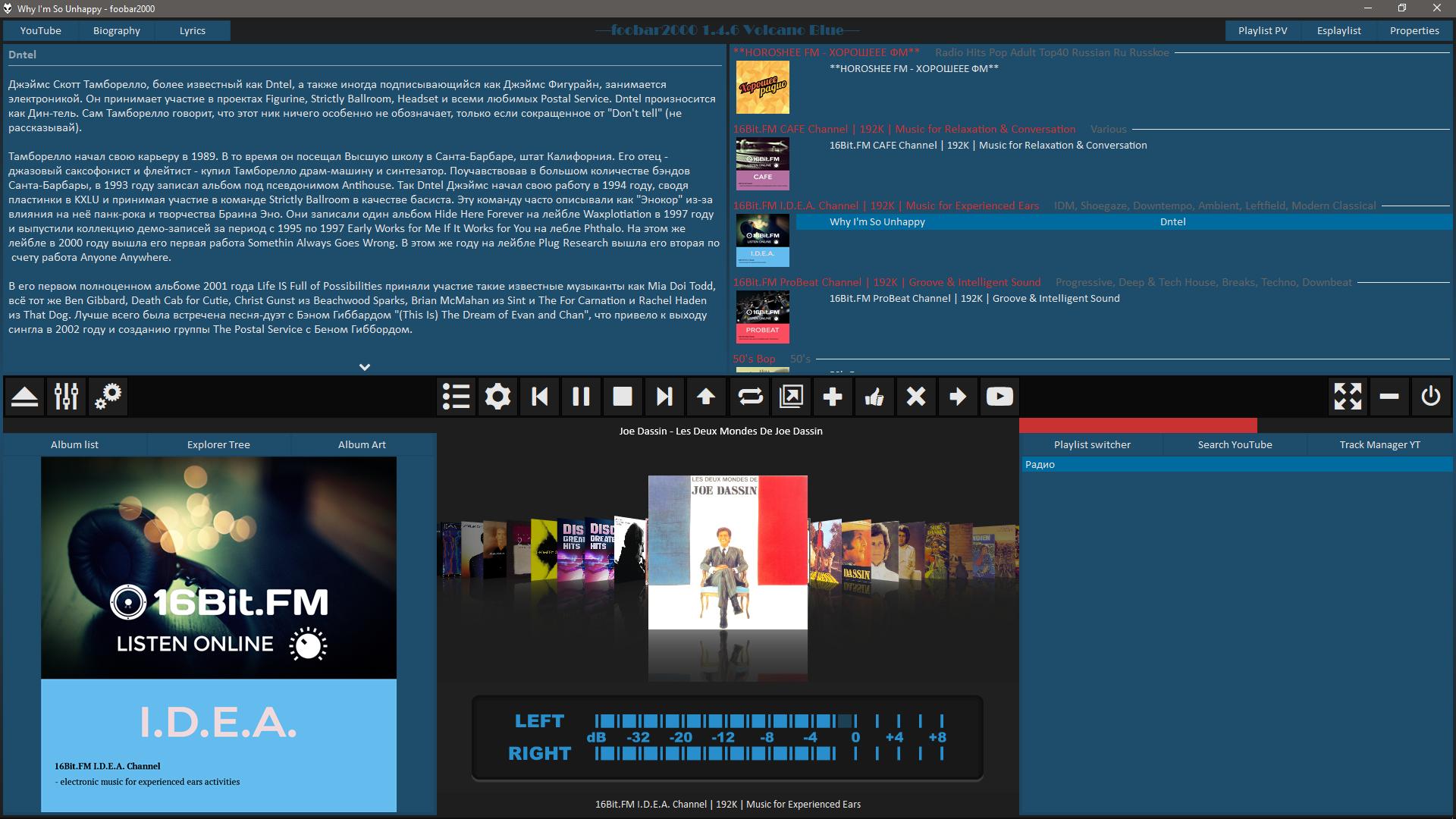Open the YouTube icon in toolbar

999,397
